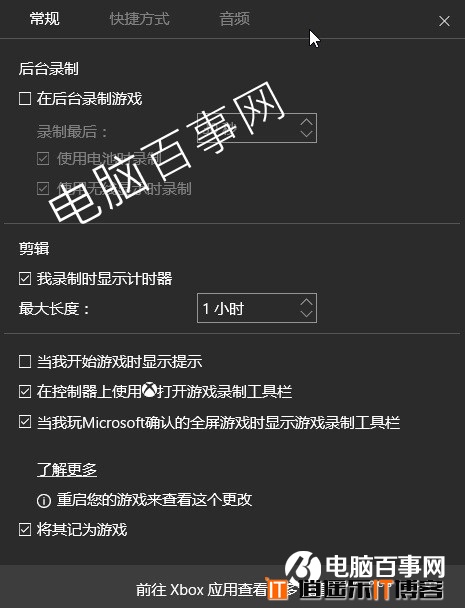The image size is (465, 608).
Task: Enable 在后台录制游戏 checkbox
Action: (x=25, y=98)
